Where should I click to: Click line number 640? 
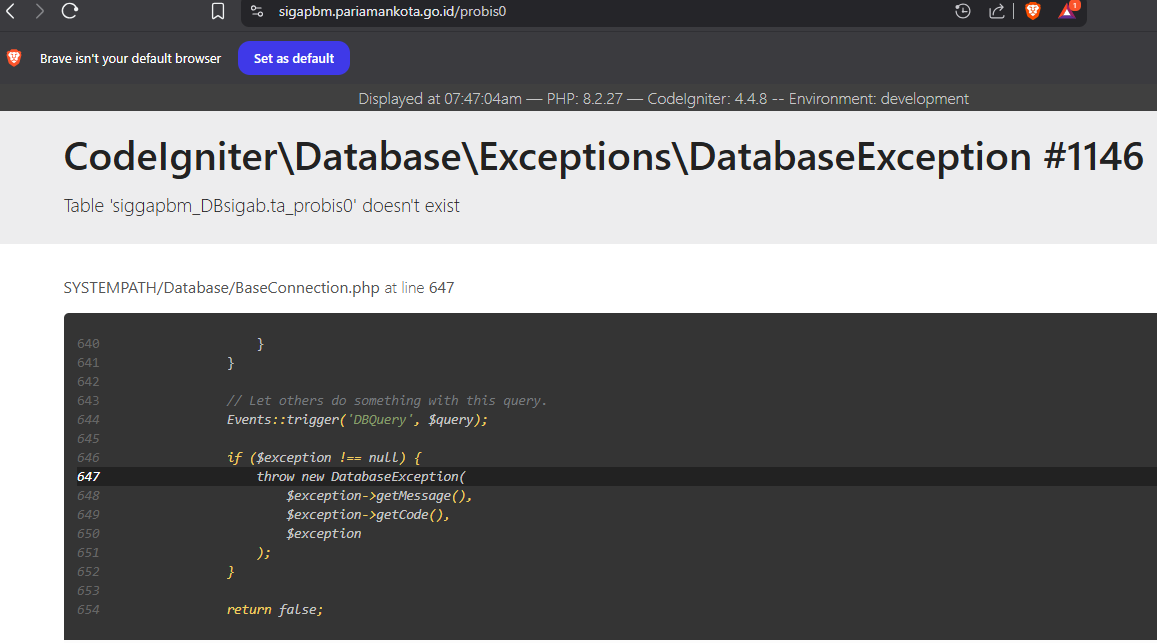click(88, 344)
